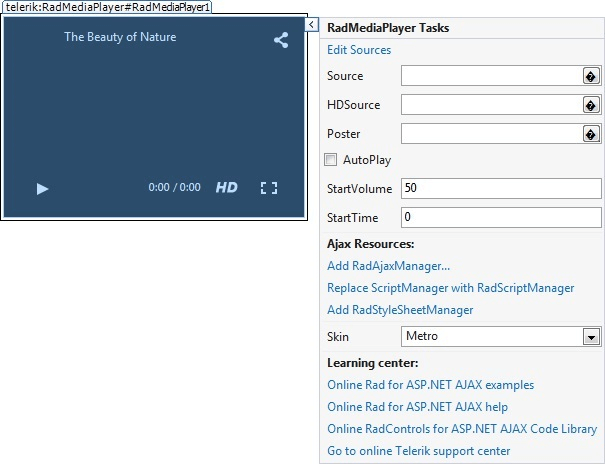The height and width of the screenshot is (464, 605).
Task: Open Online Rad for ASP.NET AJAX help
Action: click(417, 407)
